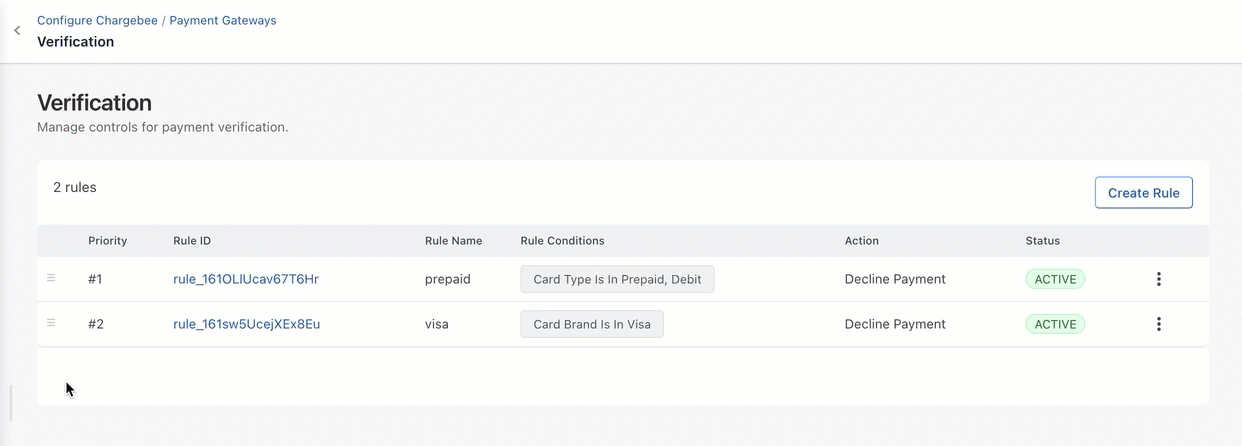Click ACTIVE status badge of visa rule

[x=1055, y=324]
